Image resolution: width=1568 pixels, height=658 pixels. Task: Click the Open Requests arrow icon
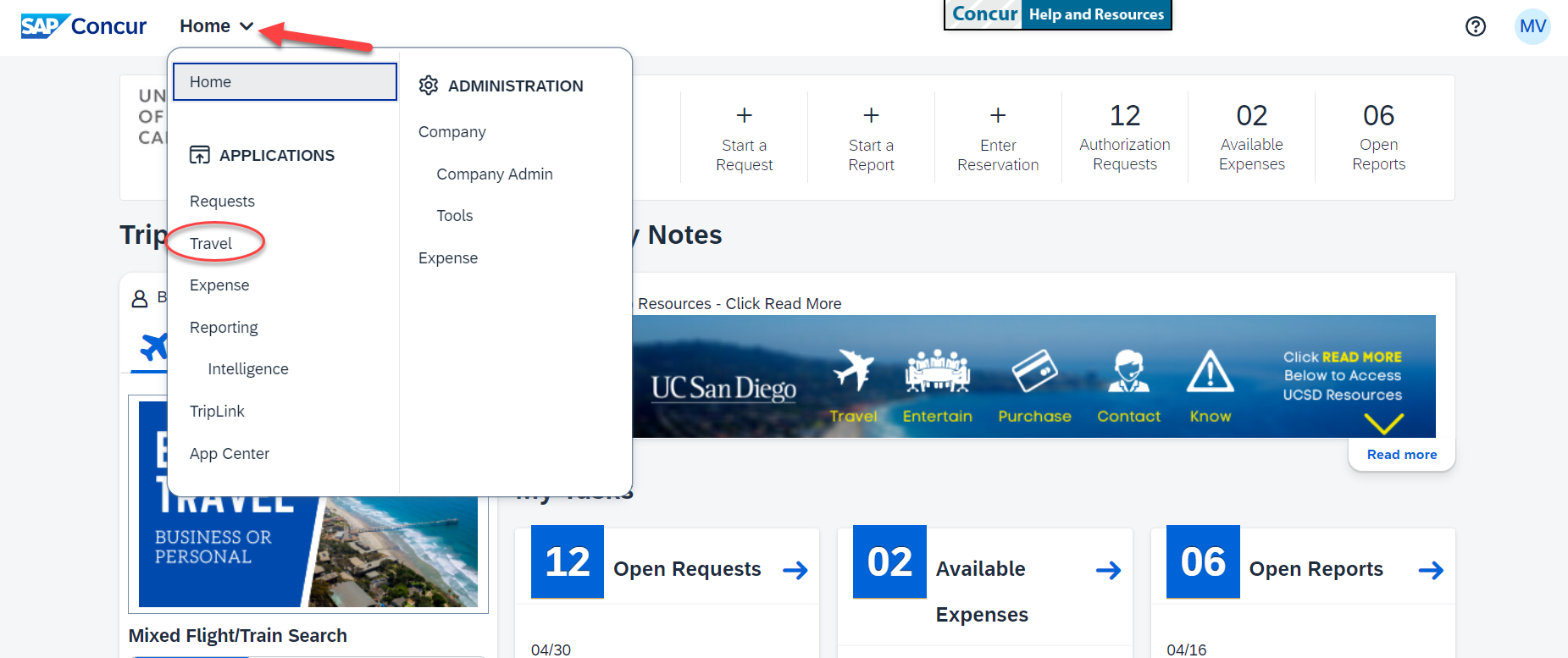coord(795,570)
